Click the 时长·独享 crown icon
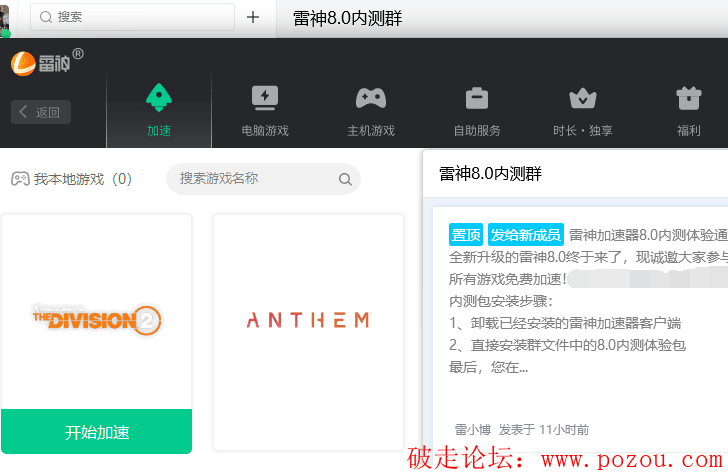 pos(582,97)
